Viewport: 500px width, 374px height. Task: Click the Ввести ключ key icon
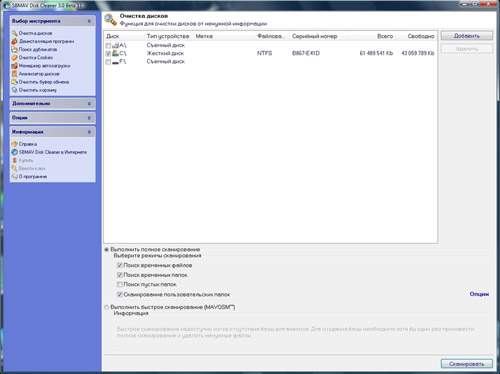pos(14,168)
